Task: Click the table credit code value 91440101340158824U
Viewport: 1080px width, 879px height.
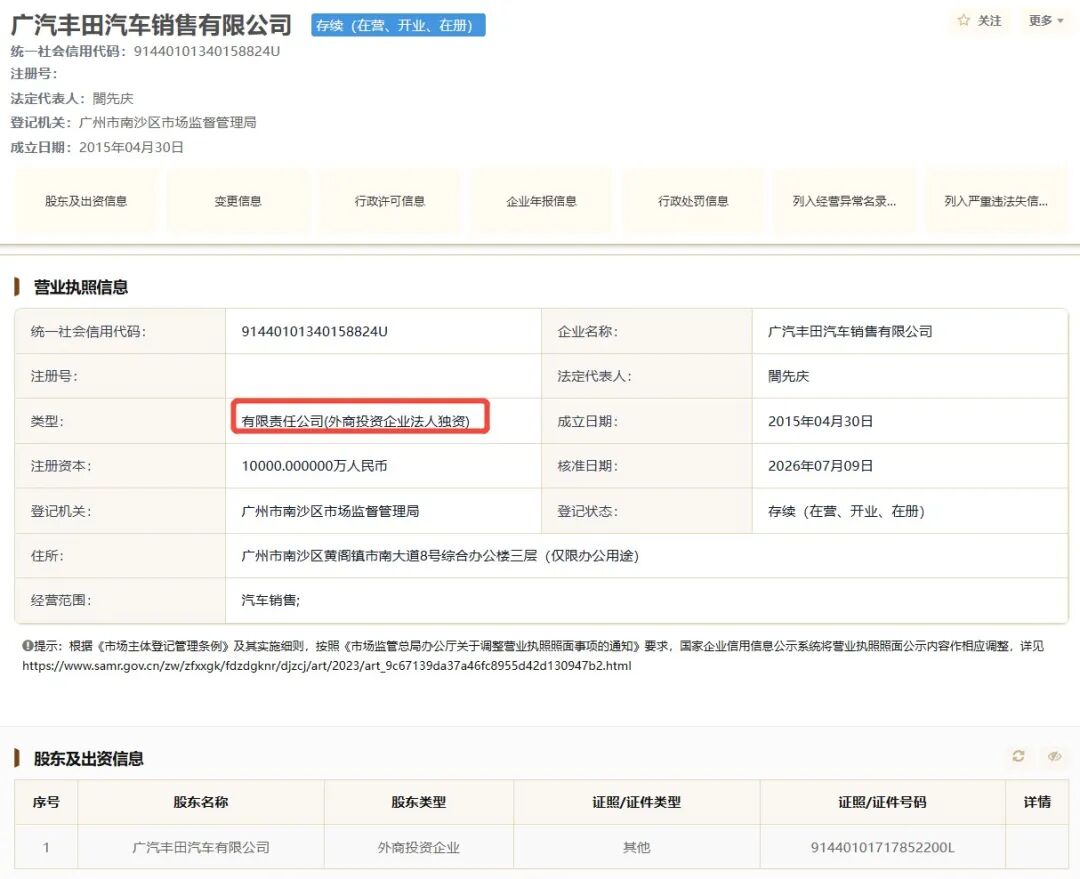Action: [315, 331]
